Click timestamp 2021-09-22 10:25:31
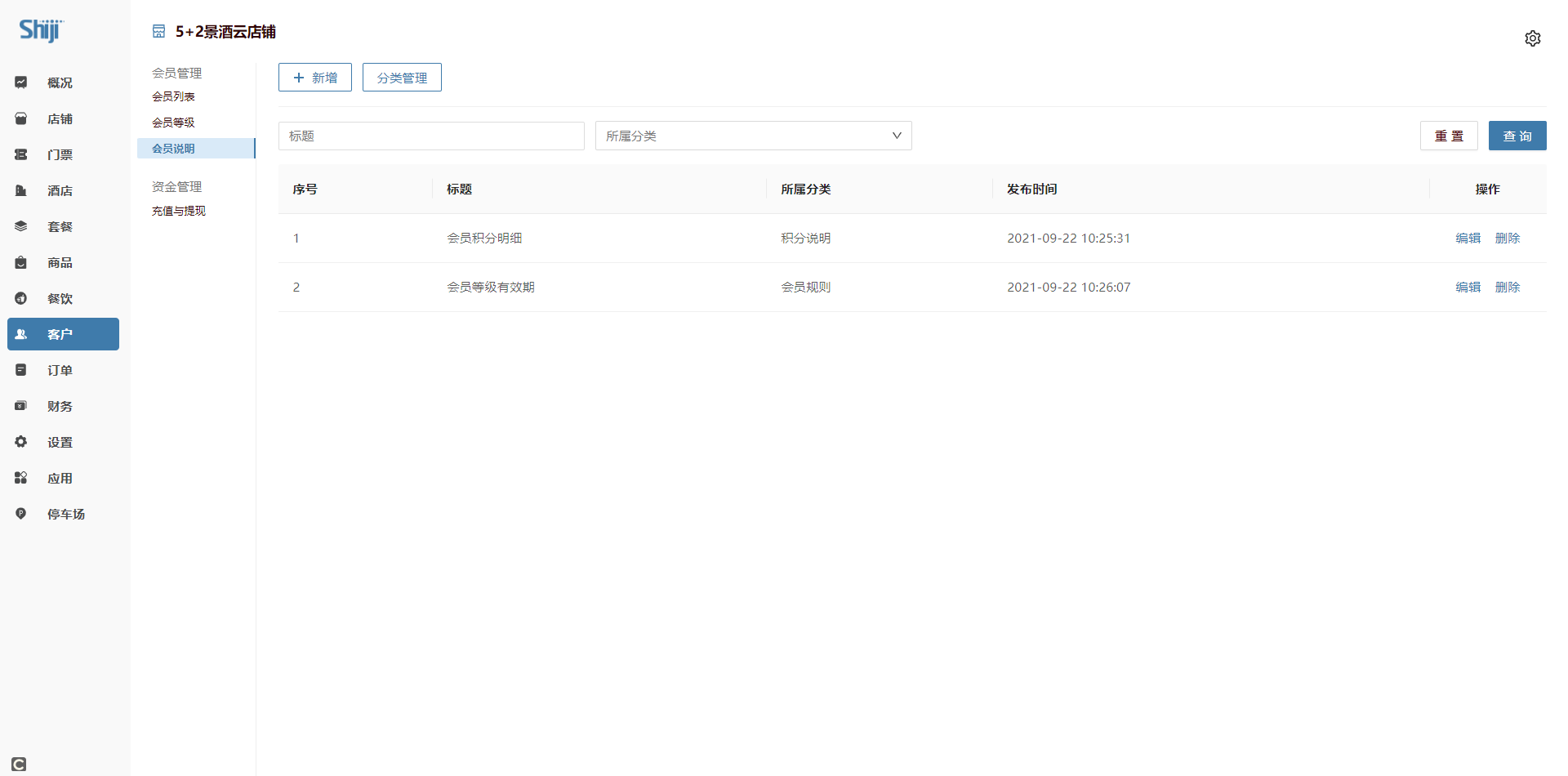The height and width of the screenshot is (776, 1568). point(1068,238)
